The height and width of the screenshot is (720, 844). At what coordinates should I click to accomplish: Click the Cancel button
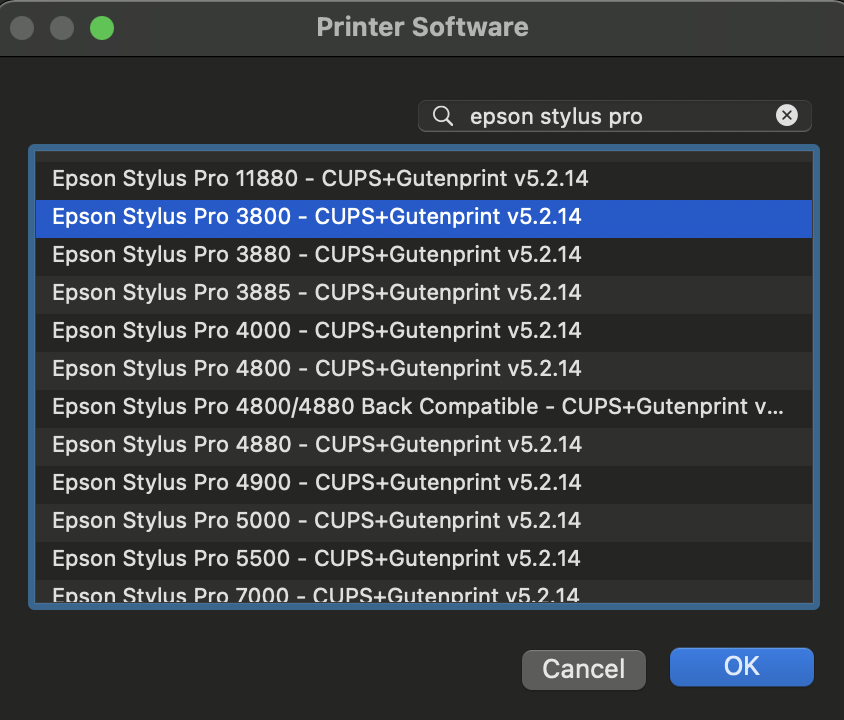click(x=583, y=669)
